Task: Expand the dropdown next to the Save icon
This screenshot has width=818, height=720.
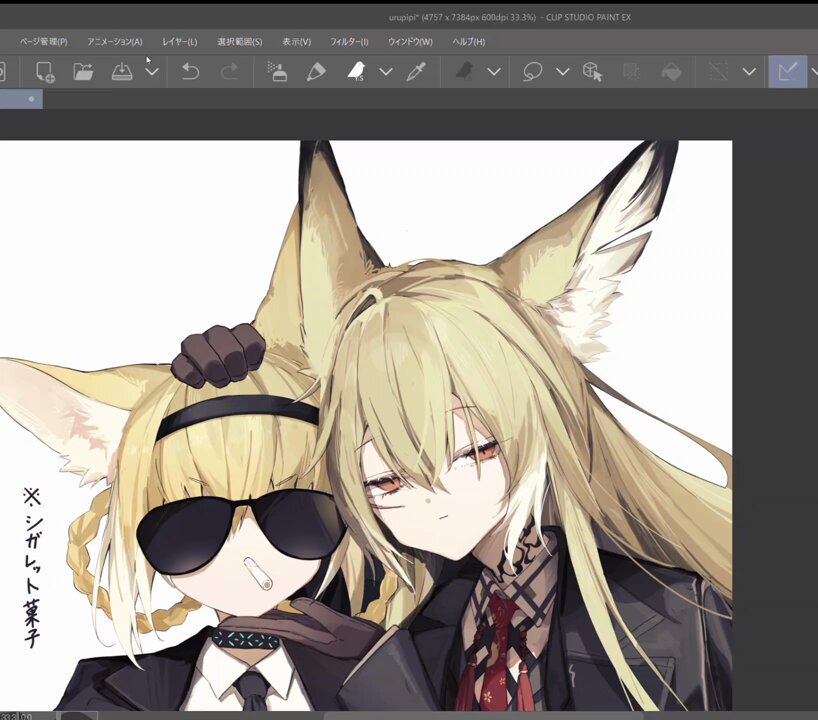Action: click(x=152, y=71)
